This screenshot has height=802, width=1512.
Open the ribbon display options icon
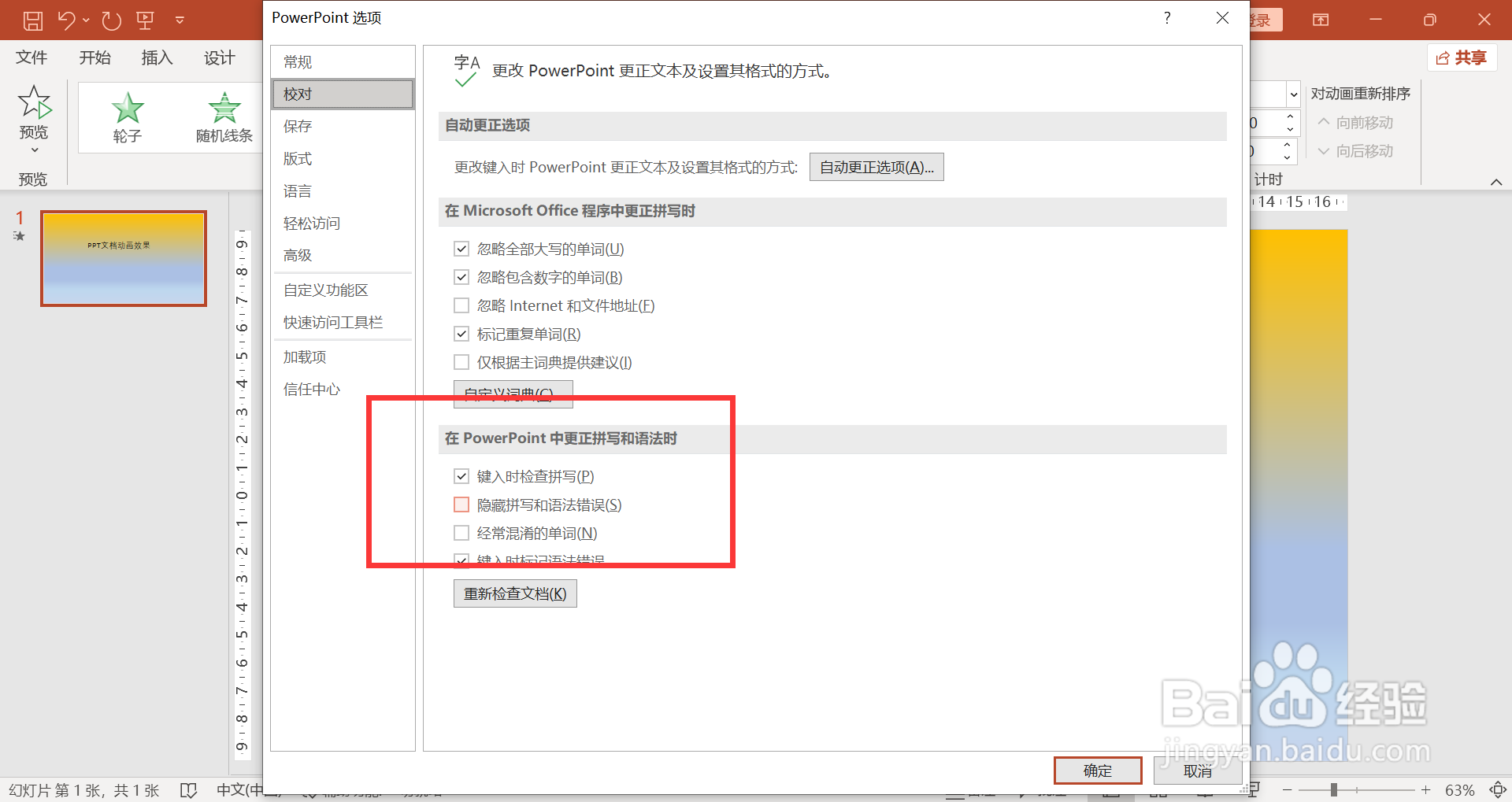coord(1321,20)
